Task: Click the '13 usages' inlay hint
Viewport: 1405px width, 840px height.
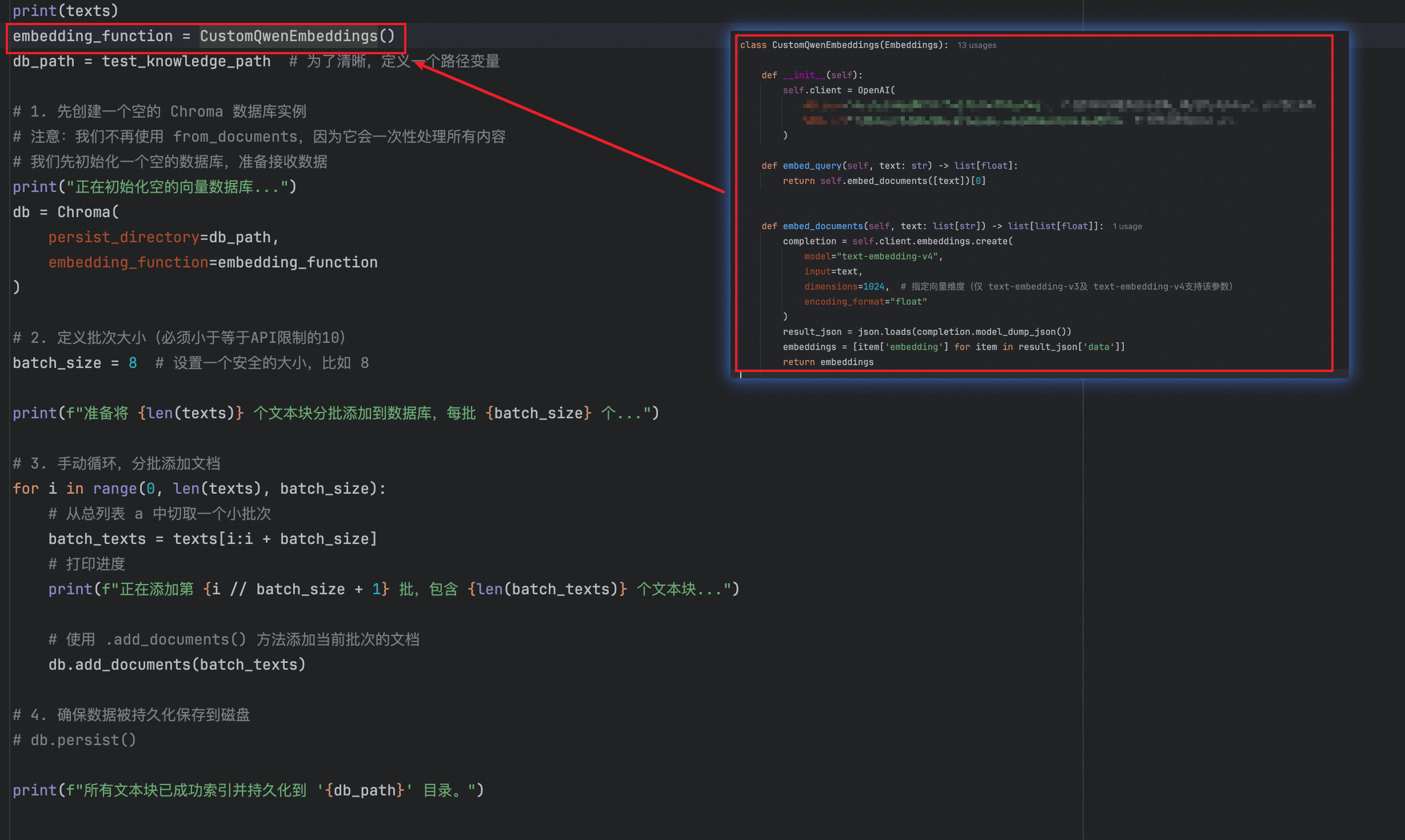Action: [976, 45]
